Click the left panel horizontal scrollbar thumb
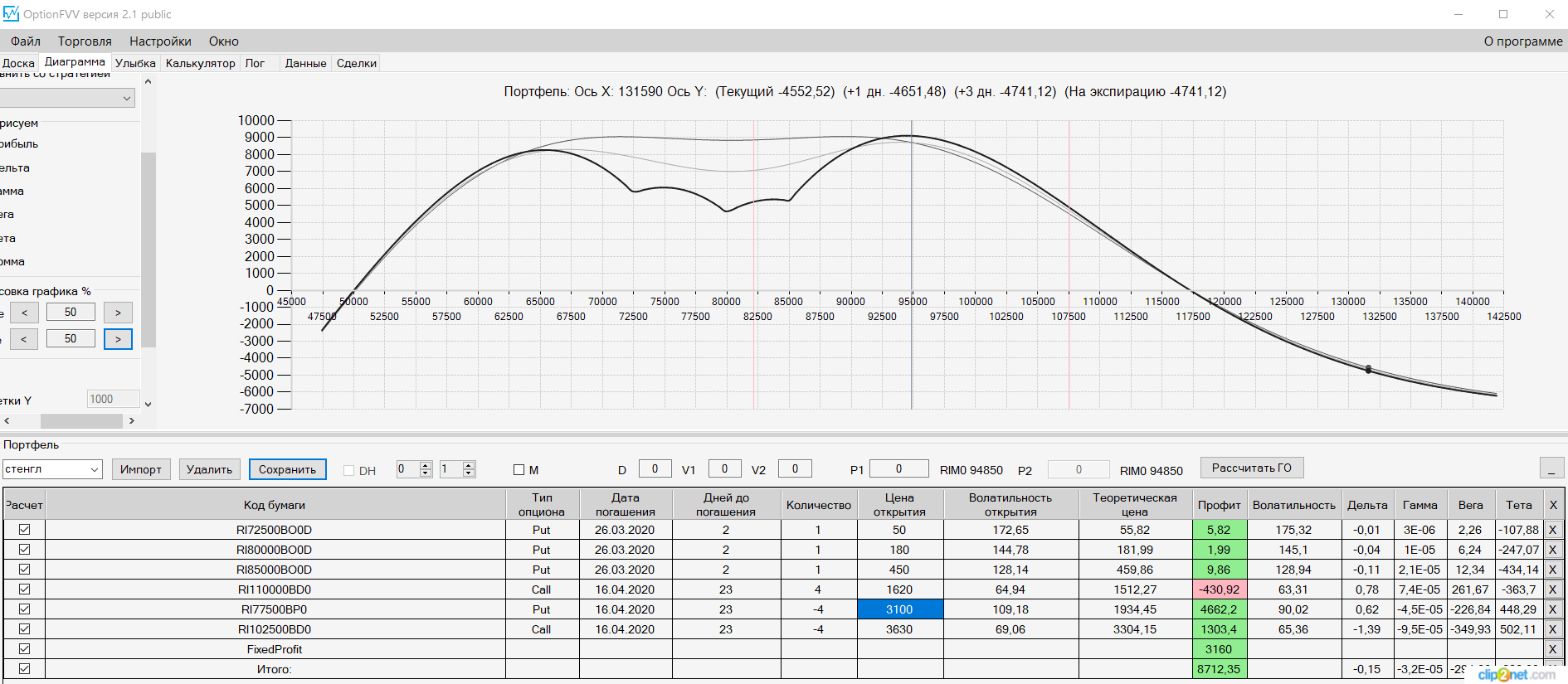This screenshot has width=1568, height=684. tap(81, 421)
